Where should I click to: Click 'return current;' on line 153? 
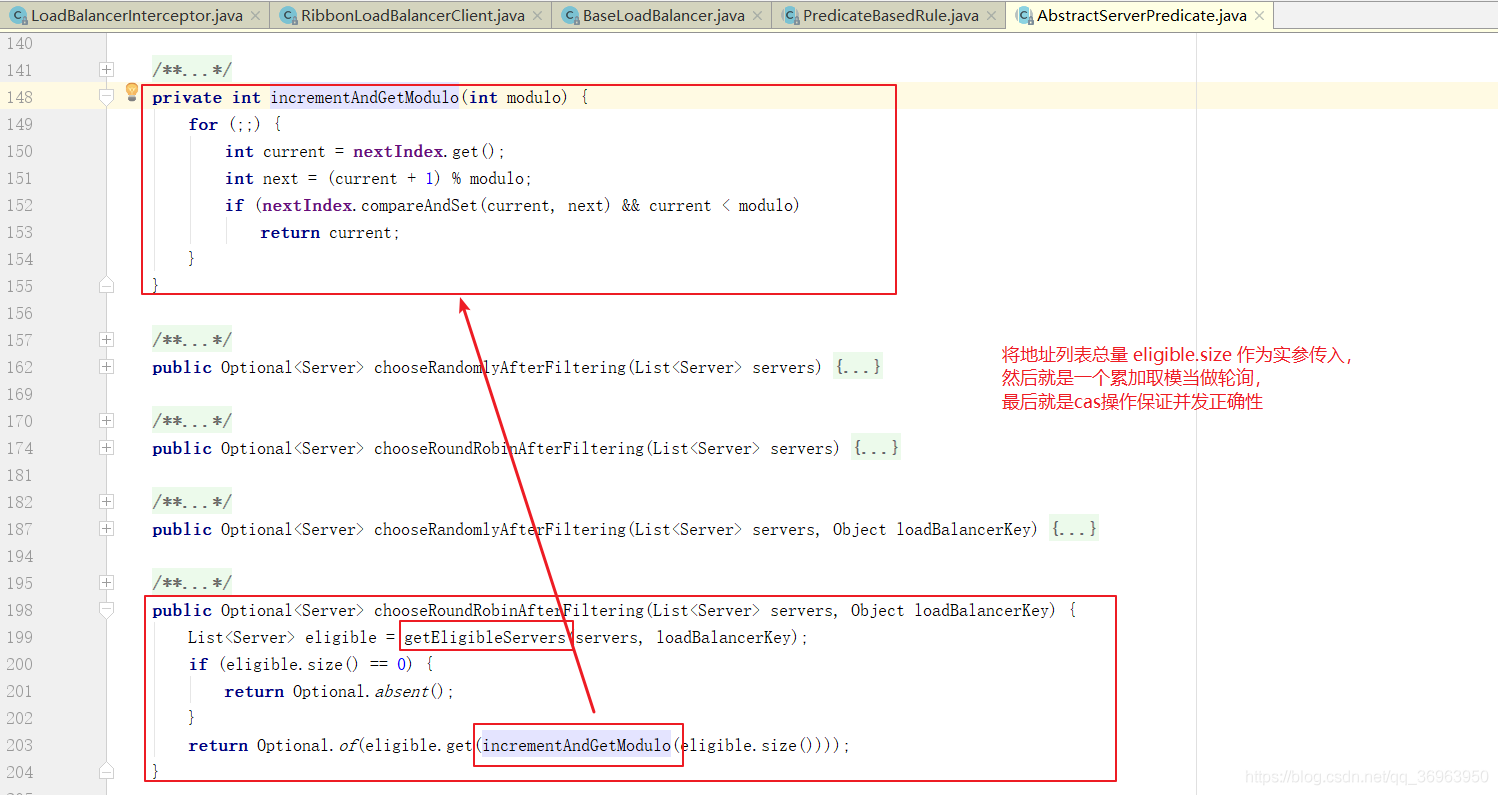click(x=330, y=232)
